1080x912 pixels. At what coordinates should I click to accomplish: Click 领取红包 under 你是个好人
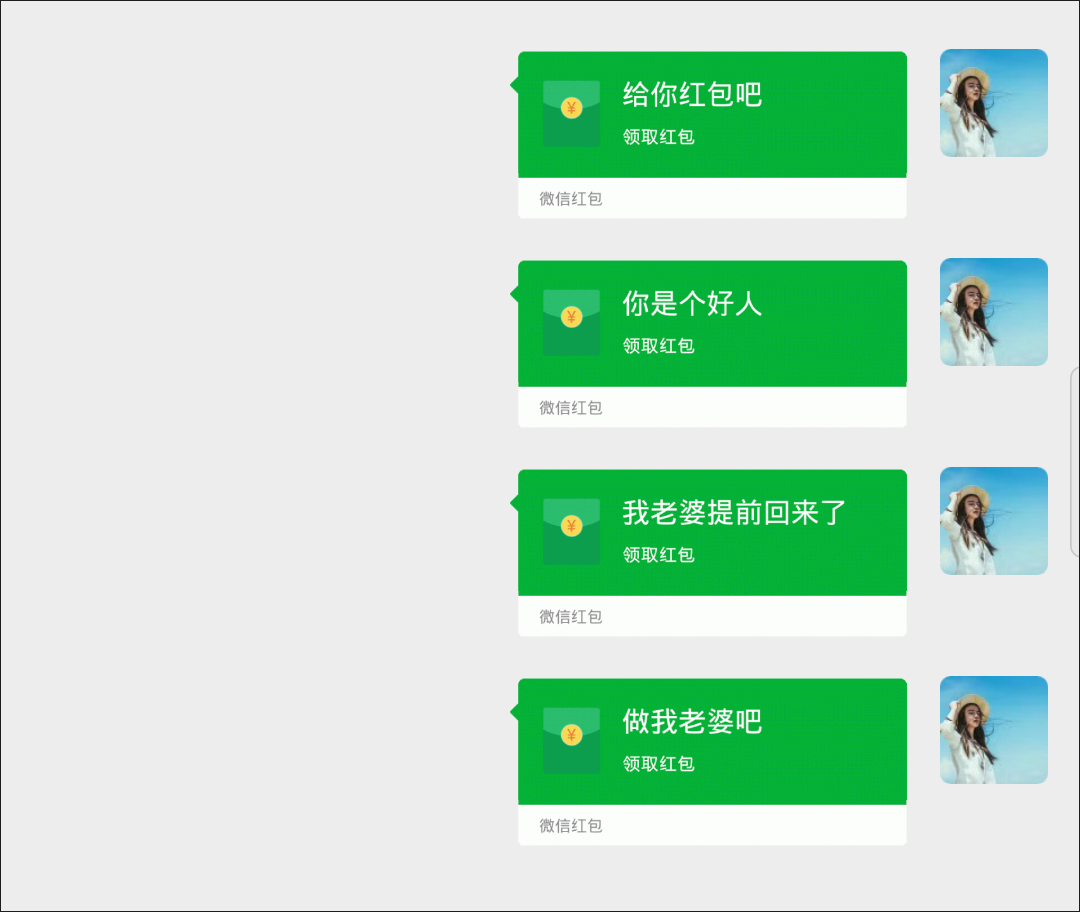click(658, 346)
